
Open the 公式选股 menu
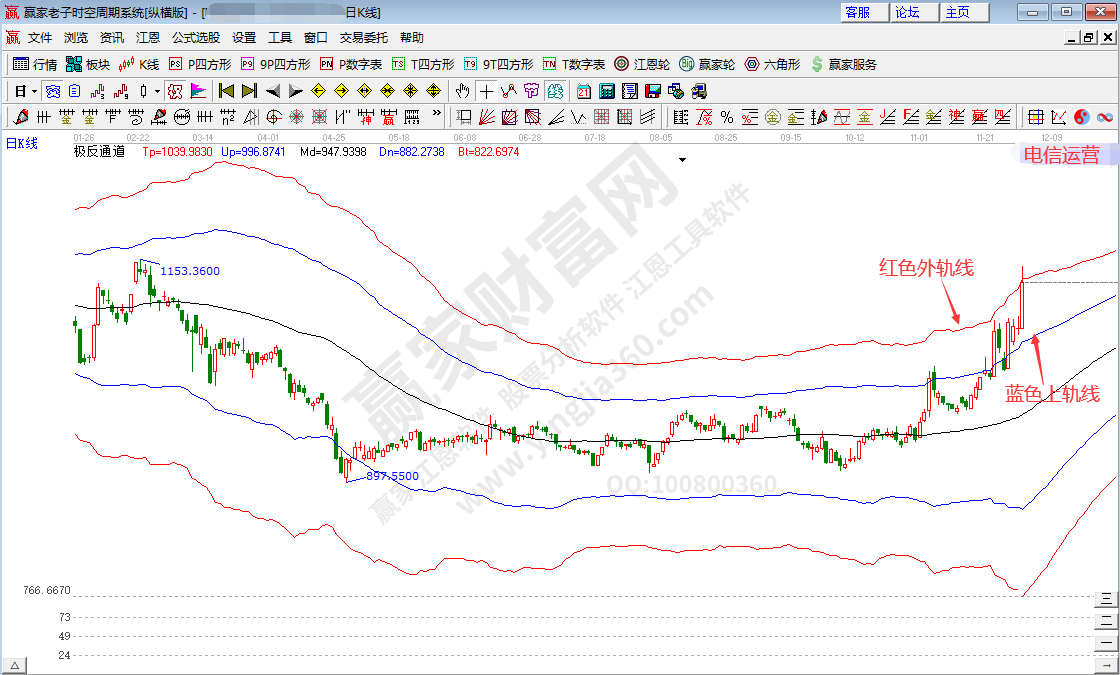(195, 38)
